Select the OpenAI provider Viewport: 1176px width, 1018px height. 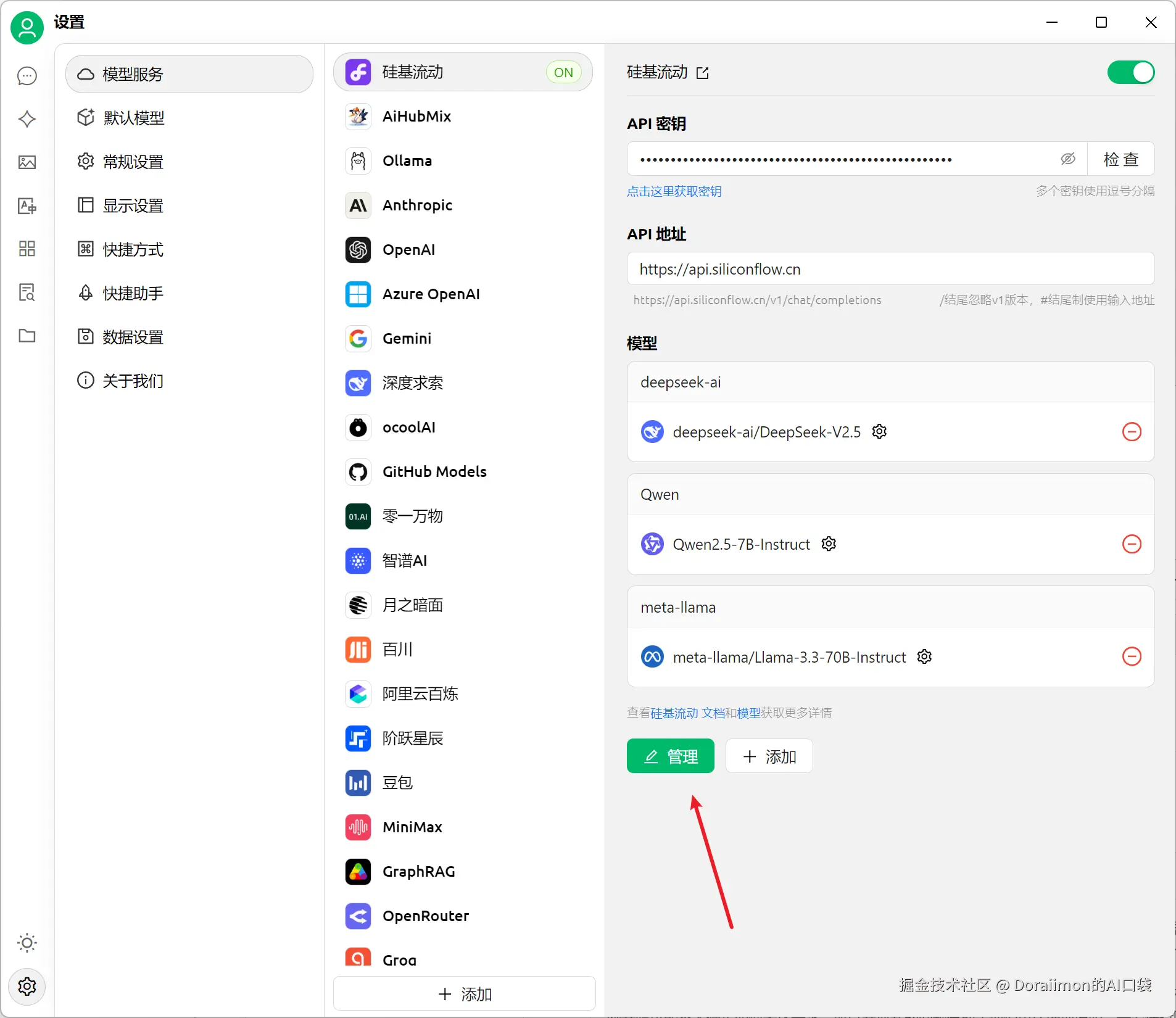coord(463,250)
